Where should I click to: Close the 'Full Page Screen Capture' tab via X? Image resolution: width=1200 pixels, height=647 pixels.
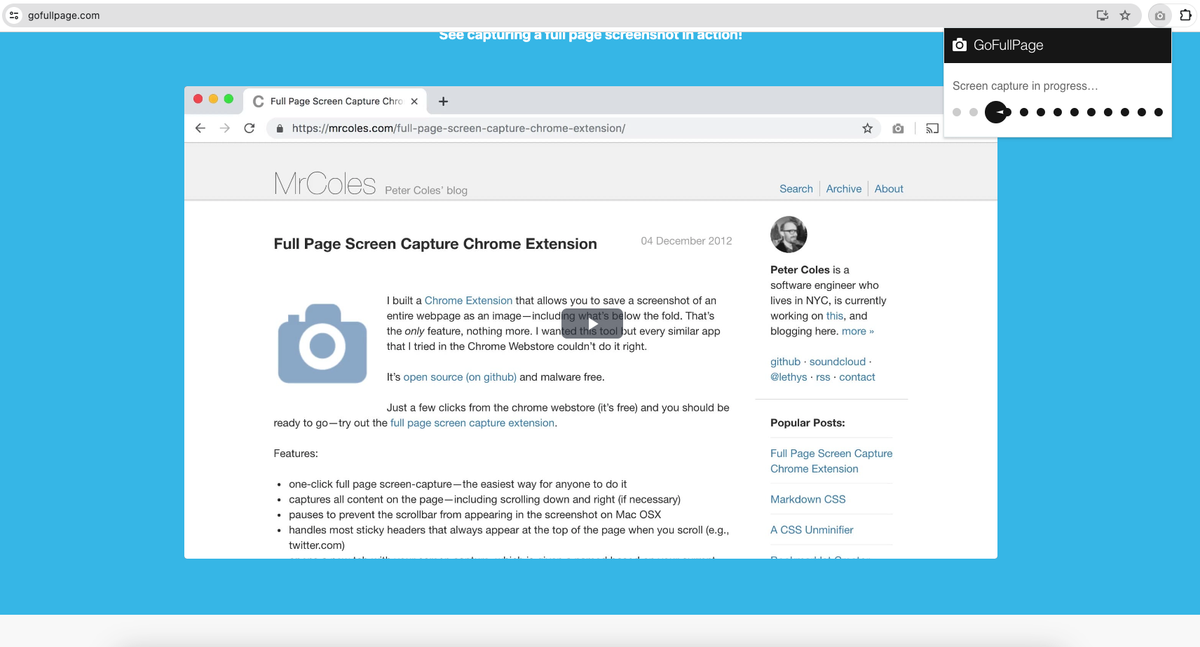click(414, 101)
